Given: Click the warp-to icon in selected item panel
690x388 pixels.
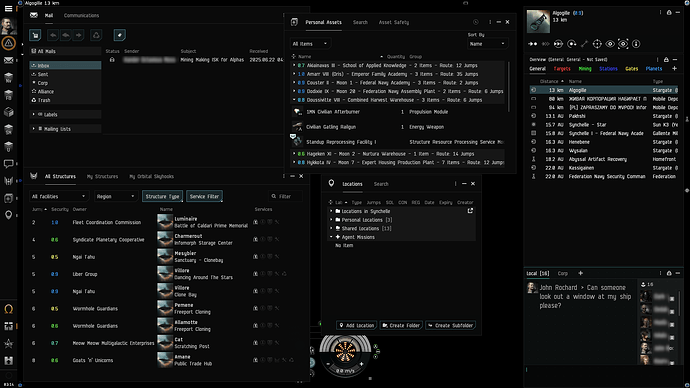Looking at the screenshot, I should [546, 44].
